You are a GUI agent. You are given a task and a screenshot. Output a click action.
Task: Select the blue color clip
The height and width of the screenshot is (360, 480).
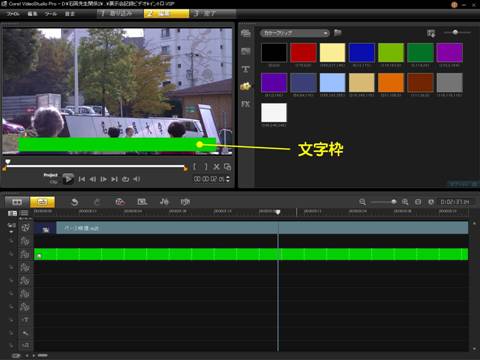(362, 52)
